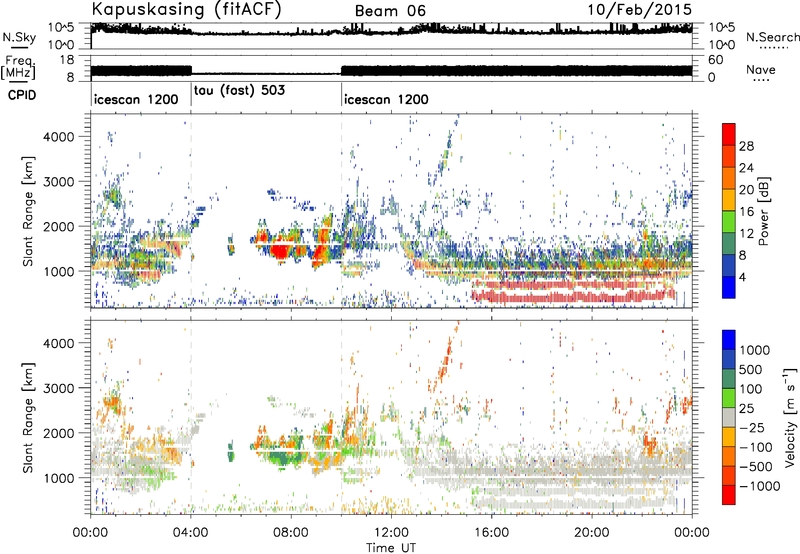The image size is (800, 554).
Task: Click the 'Velocity [m s-1]' colorbar label
Action: (790, 417)
